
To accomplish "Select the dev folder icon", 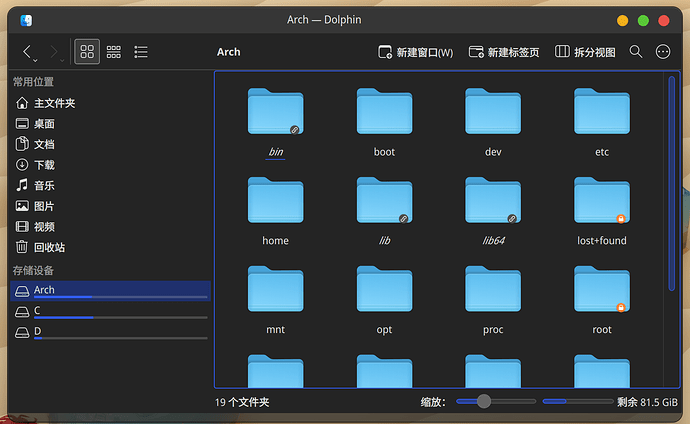I will click(x=493, y=111).
